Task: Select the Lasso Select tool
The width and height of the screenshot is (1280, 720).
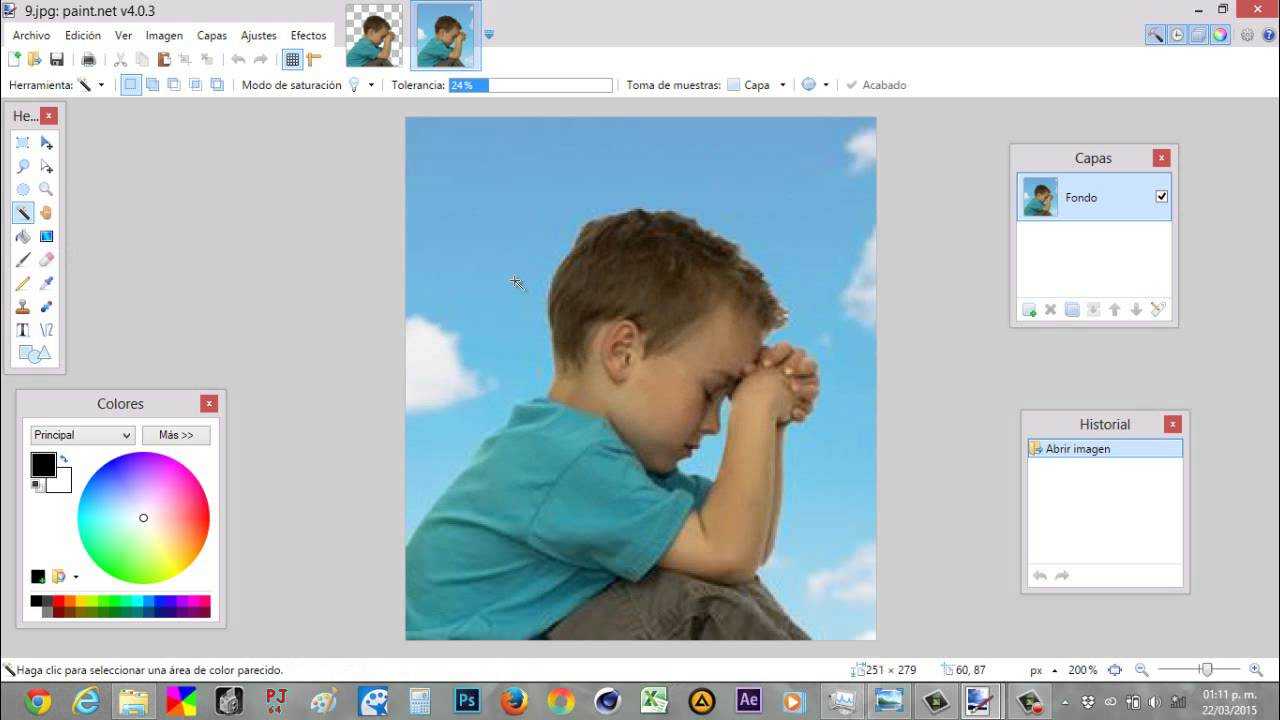Action: (x=22, y=166)
